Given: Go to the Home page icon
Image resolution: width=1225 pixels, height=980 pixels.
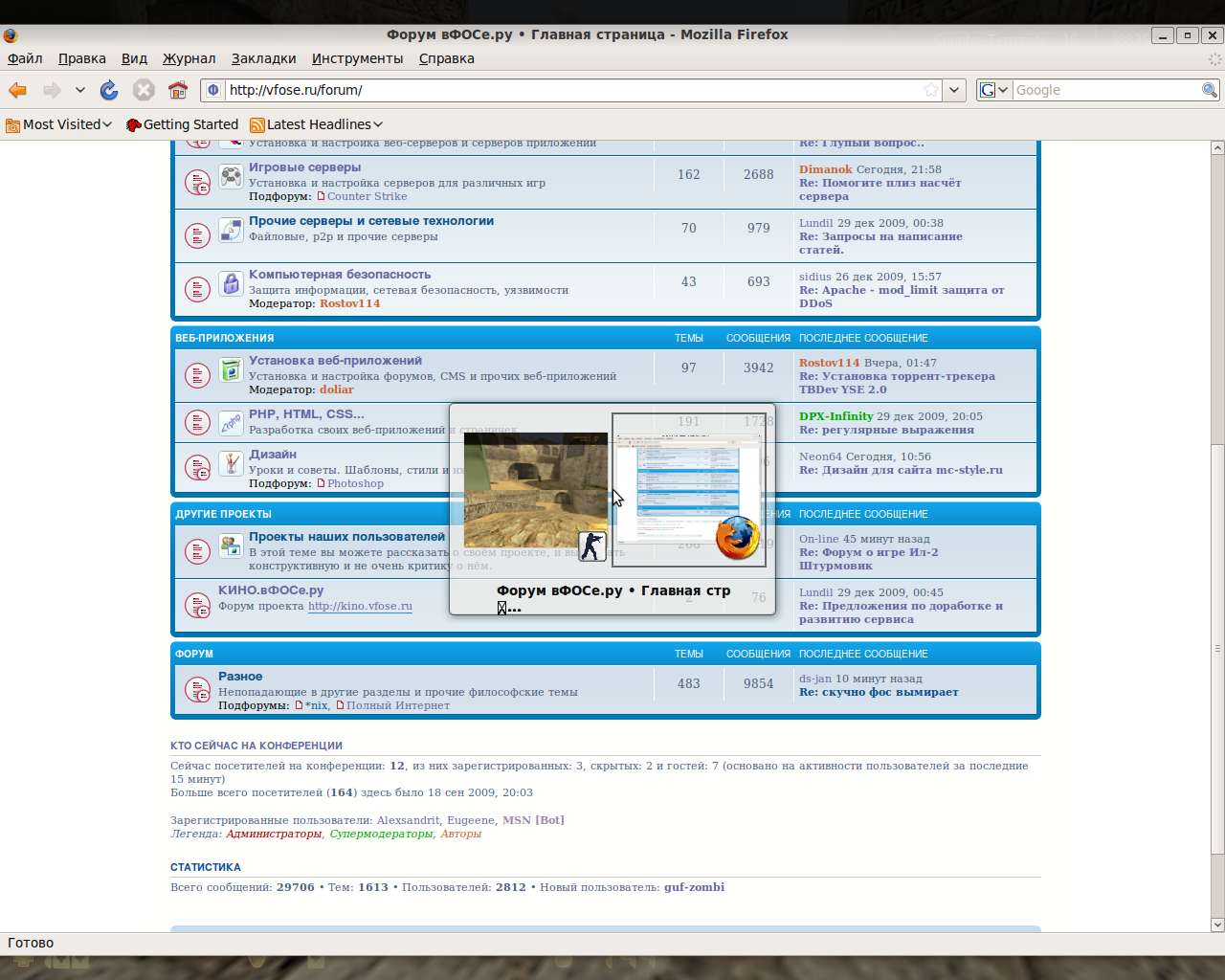Looking at the screenshot, I should [177, 90].
